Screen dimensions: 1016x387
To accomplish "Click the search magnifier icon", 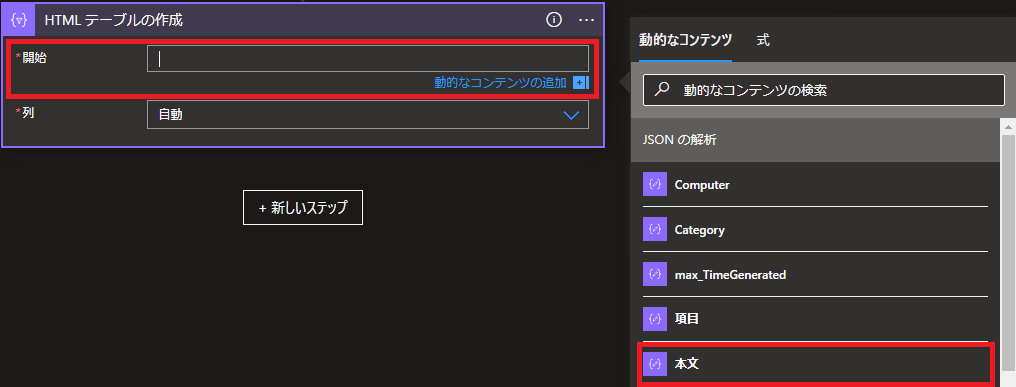I will (662, 90).
